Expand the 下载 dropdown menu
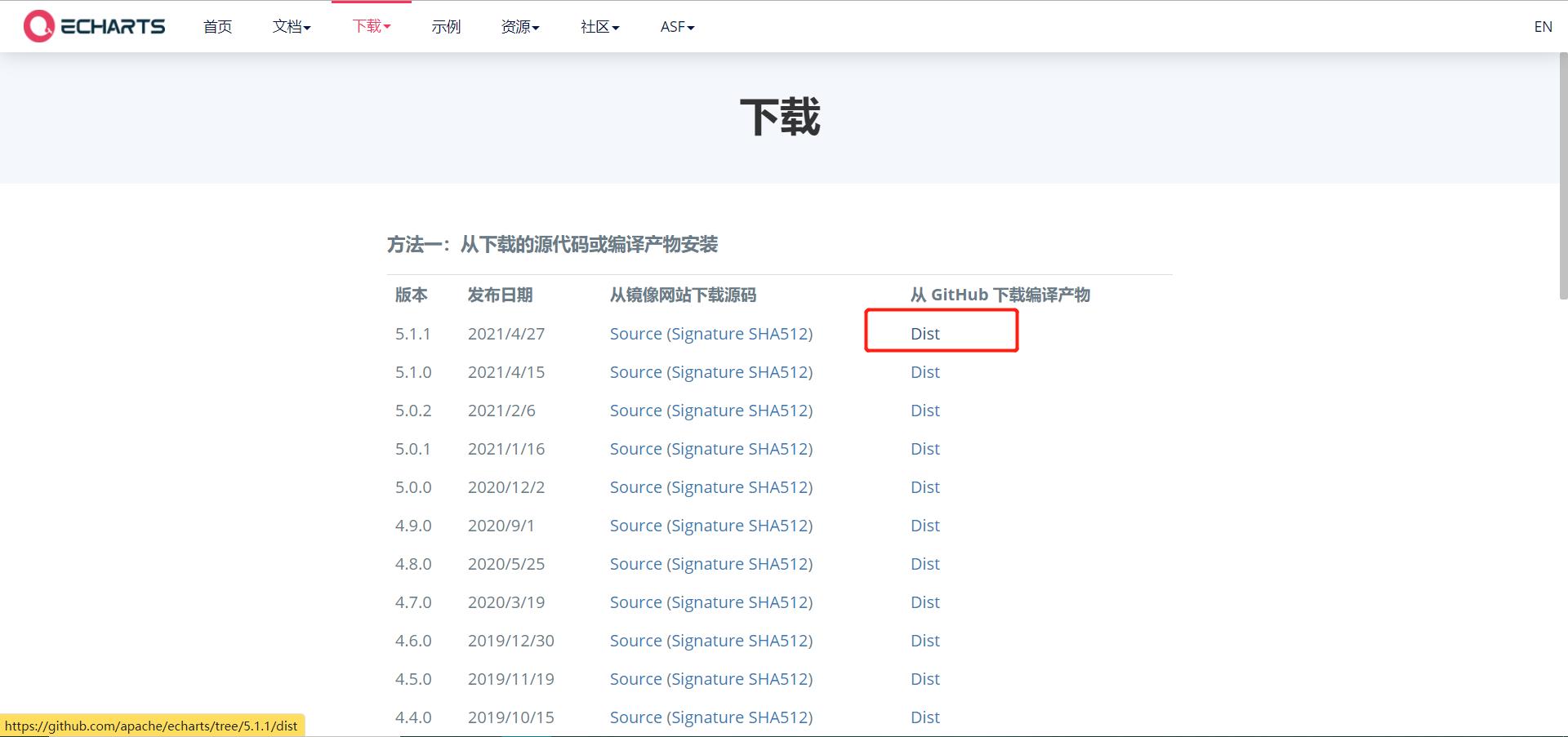This screenshot has height=737, width=1568. click(x=372, y=26)
